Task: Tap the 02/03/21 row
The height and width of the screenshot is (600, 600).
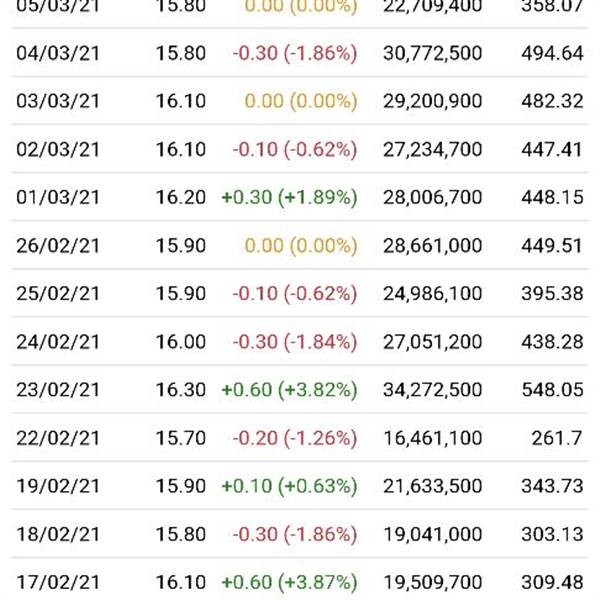Action: click(x=300, y=149)
